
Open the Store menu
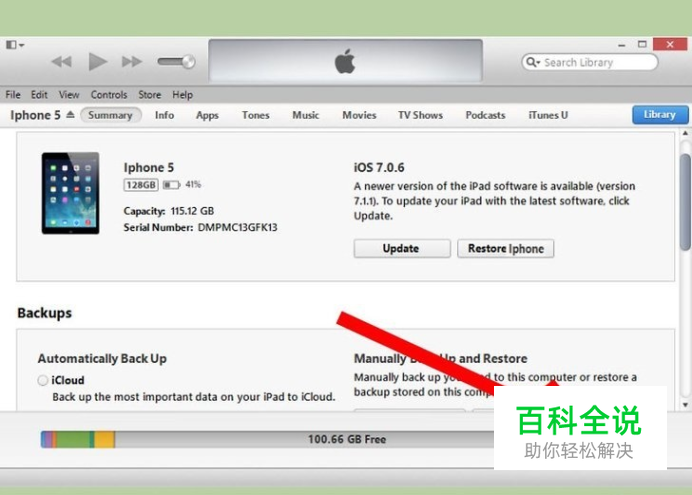pos(150,95)
